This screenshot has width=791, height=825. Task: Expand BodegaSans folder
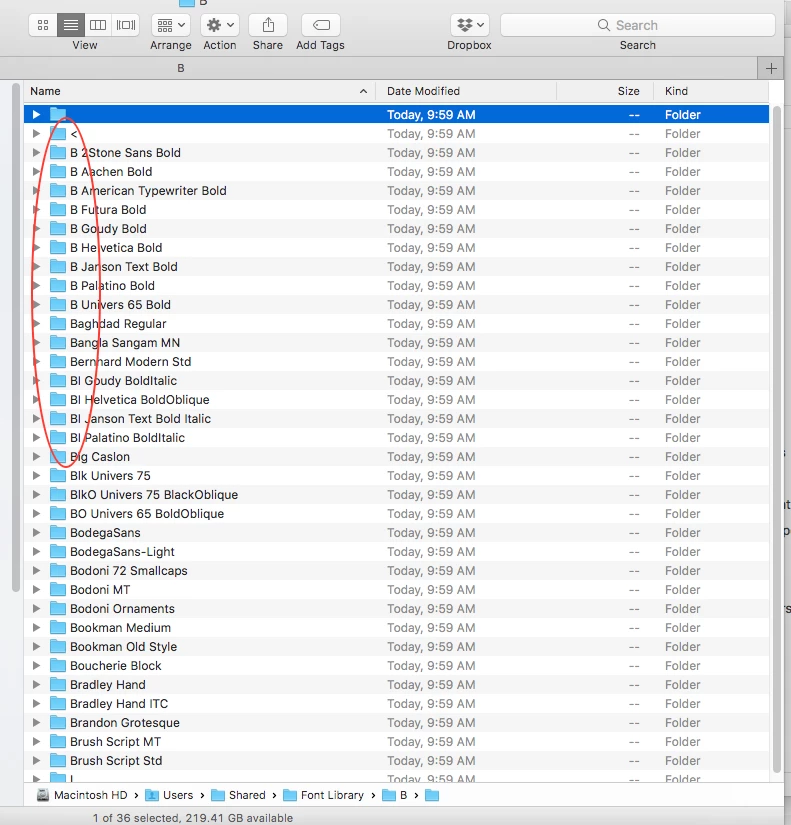point(36,532)
